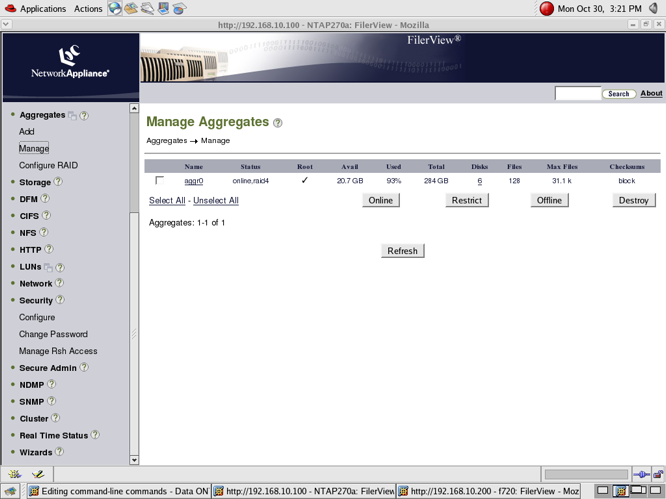
Task: Click the Offline button
Action: 549,200
